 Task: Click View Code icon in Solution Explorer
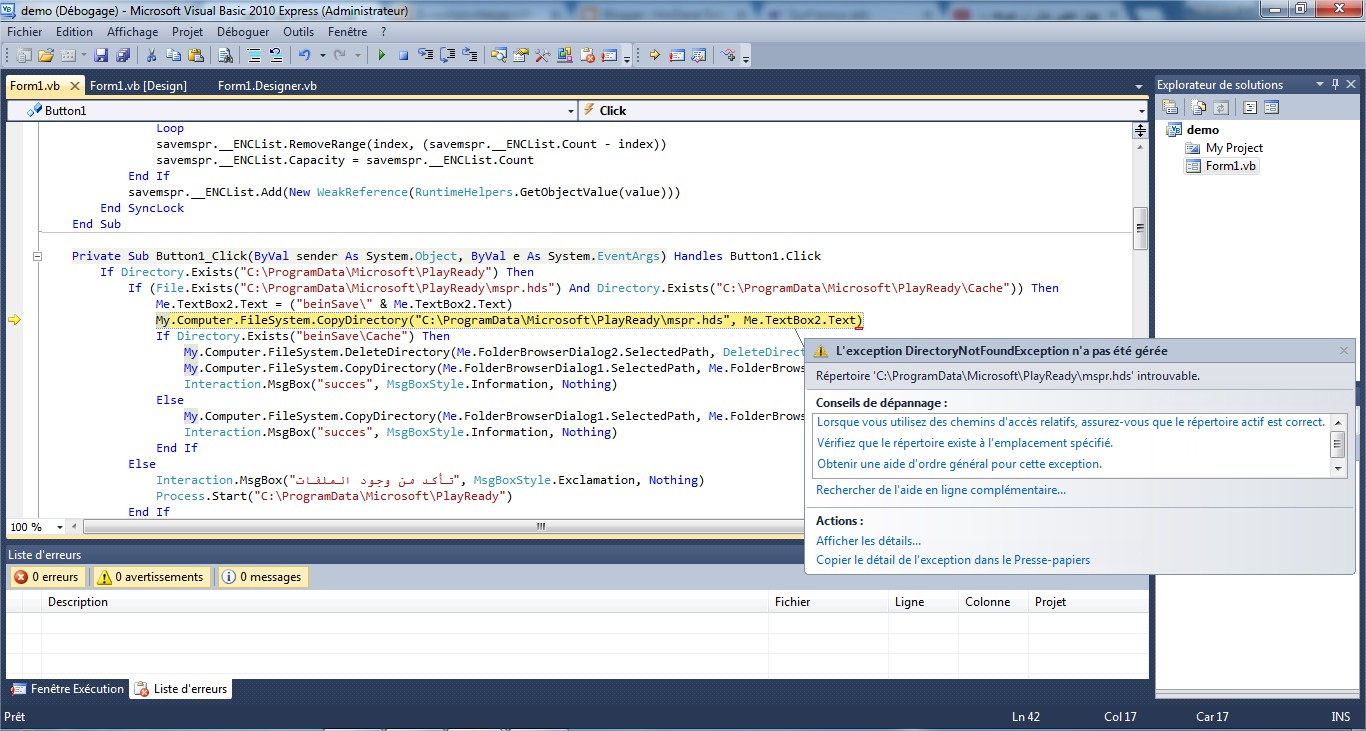pyautogui.click(x=1250, y=107)
